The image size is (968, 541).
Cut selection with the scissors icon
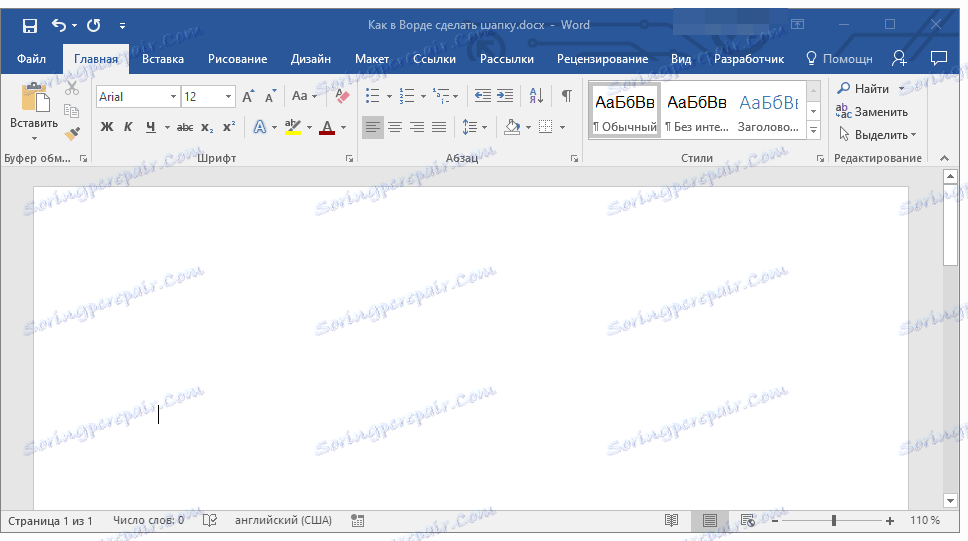click(x=72, y=88)
